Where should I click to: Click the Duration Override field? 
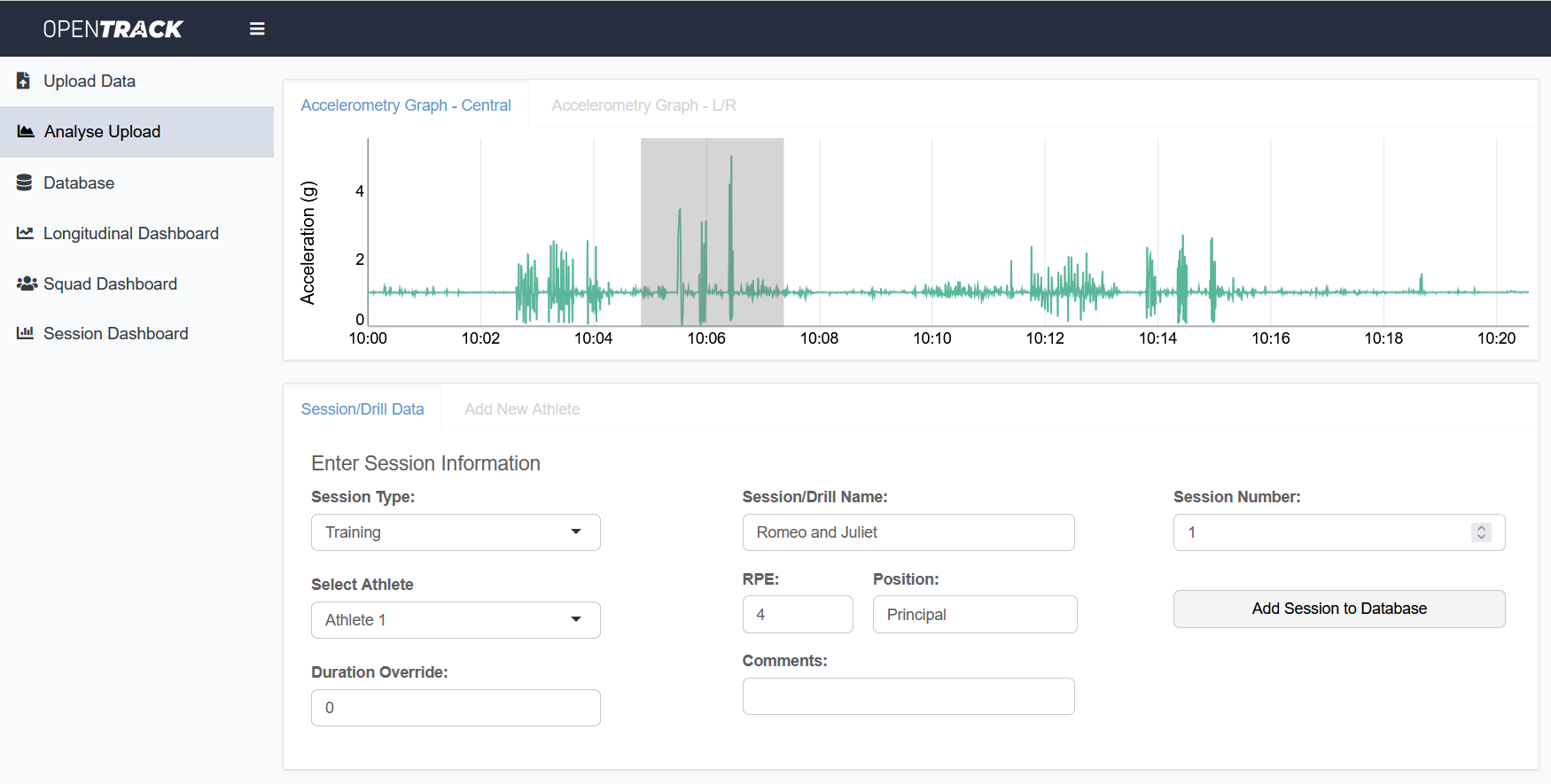tap(456, 708)
